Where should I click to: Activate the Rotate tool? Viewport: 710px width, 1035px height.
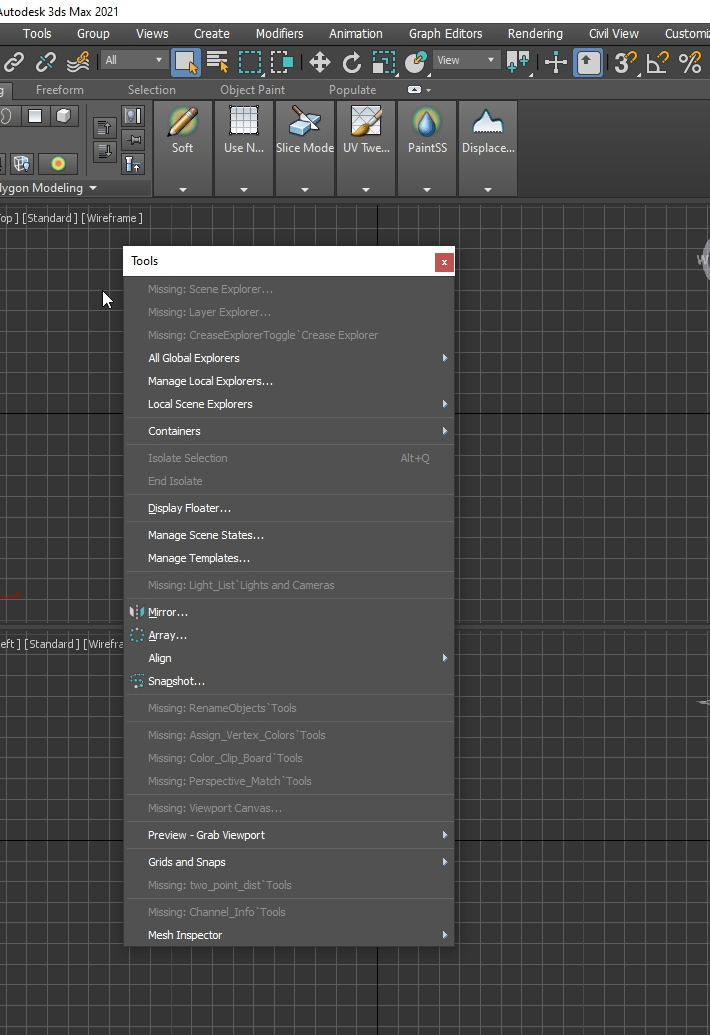click(x=352, y=62)
